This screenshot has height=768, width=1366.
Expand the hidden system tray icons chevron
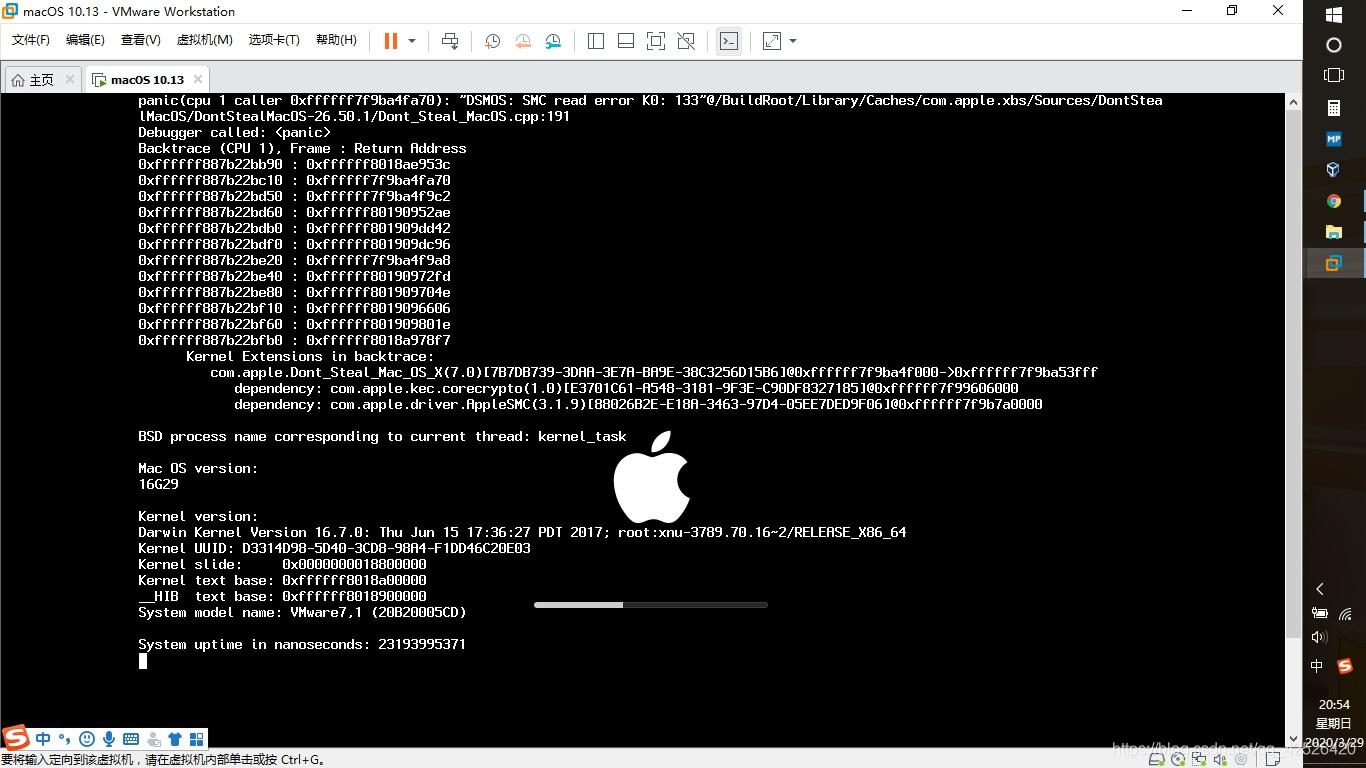coord(1320,589)
